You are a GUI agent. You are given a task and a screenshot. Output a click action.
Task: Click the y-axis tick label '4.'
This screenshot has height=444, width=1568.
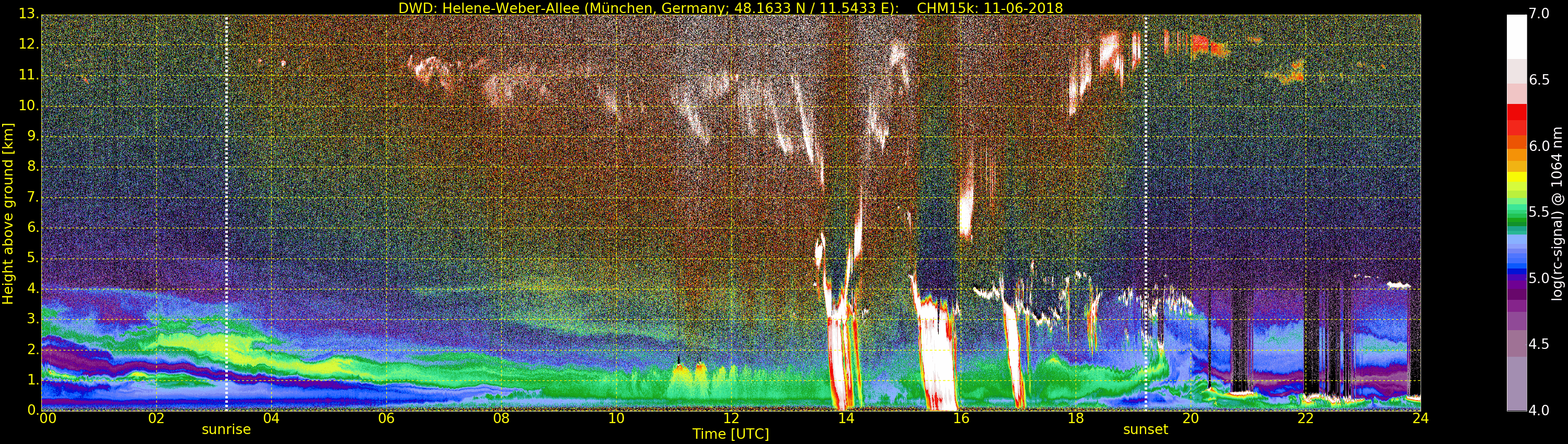tap(33, 289)
